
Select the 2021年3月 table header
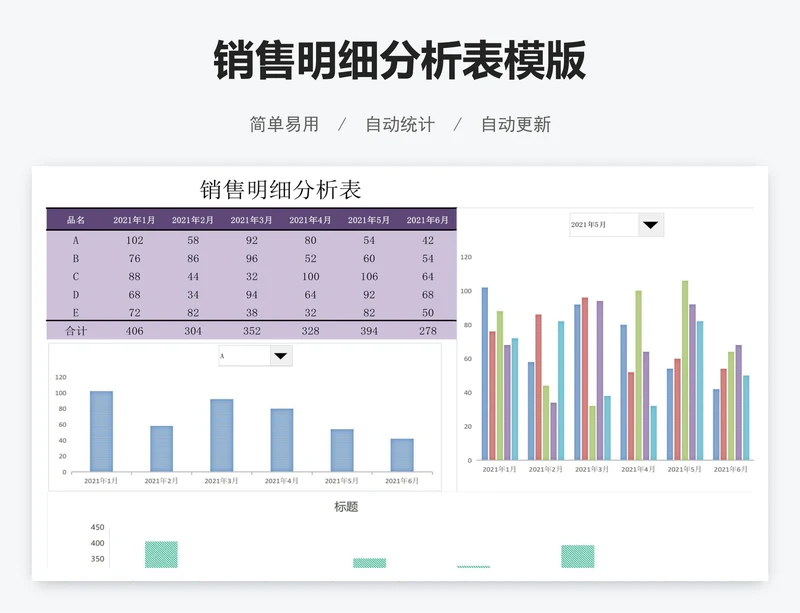[251, 220]
